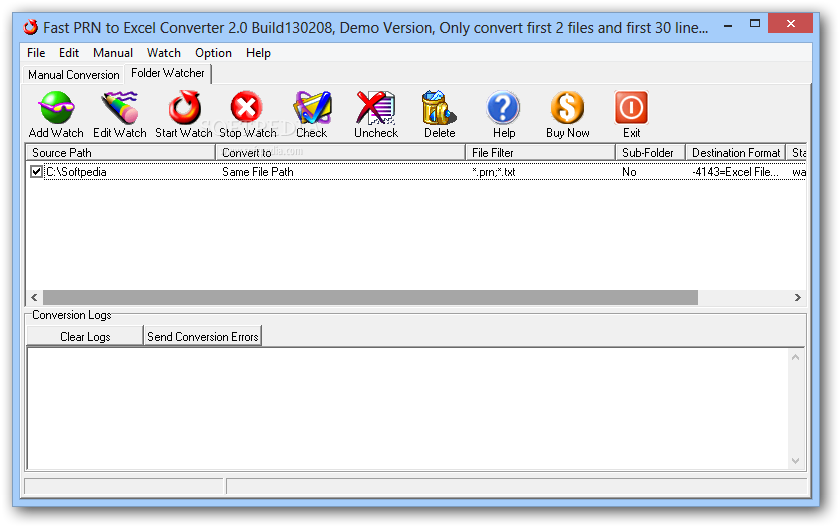Image resolution: width=840 pixels, height=527 pixels.
Task: Open the File menu
Action: pos(36,52)
